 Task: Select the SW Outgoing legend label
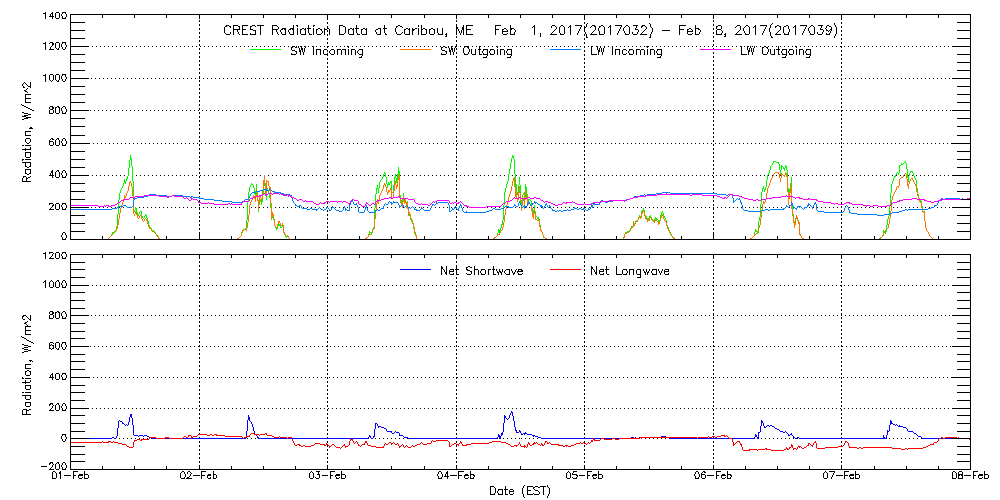coord(476,51)
